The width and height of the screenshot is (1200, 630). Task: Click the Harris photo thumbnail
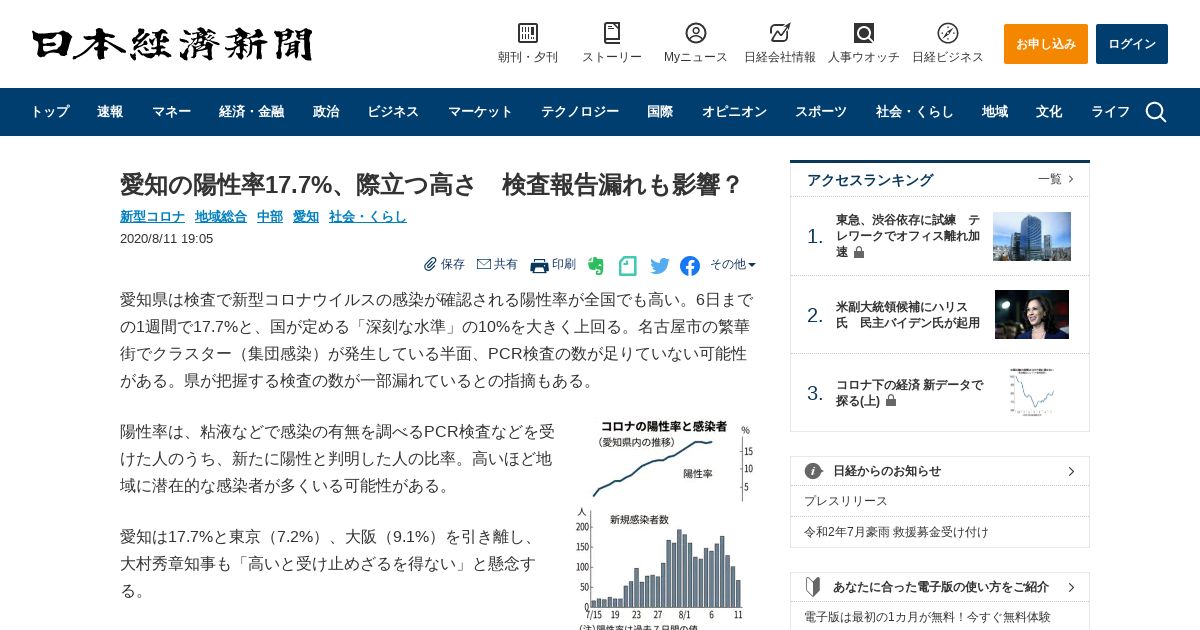(1032, 314)
